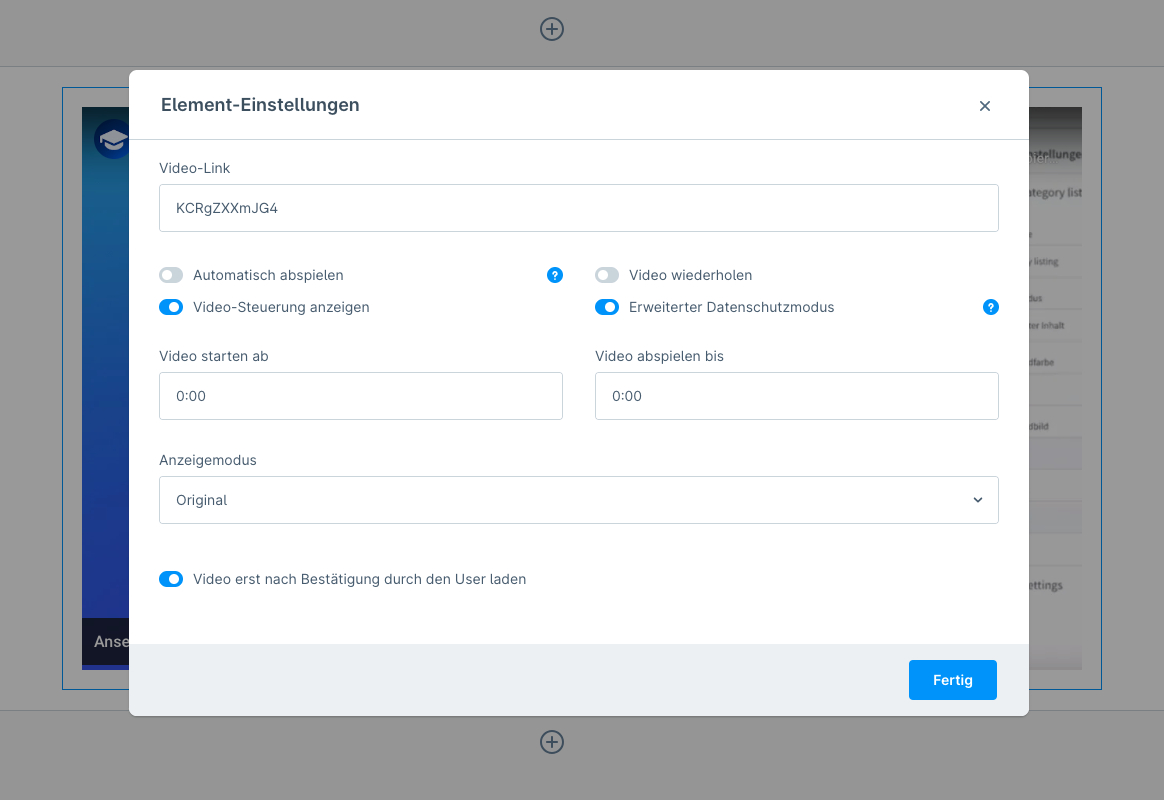Click the help icon beside Automatisch abspielen
The height and width of the screenshot is (800, 1164).
[555, 275]
